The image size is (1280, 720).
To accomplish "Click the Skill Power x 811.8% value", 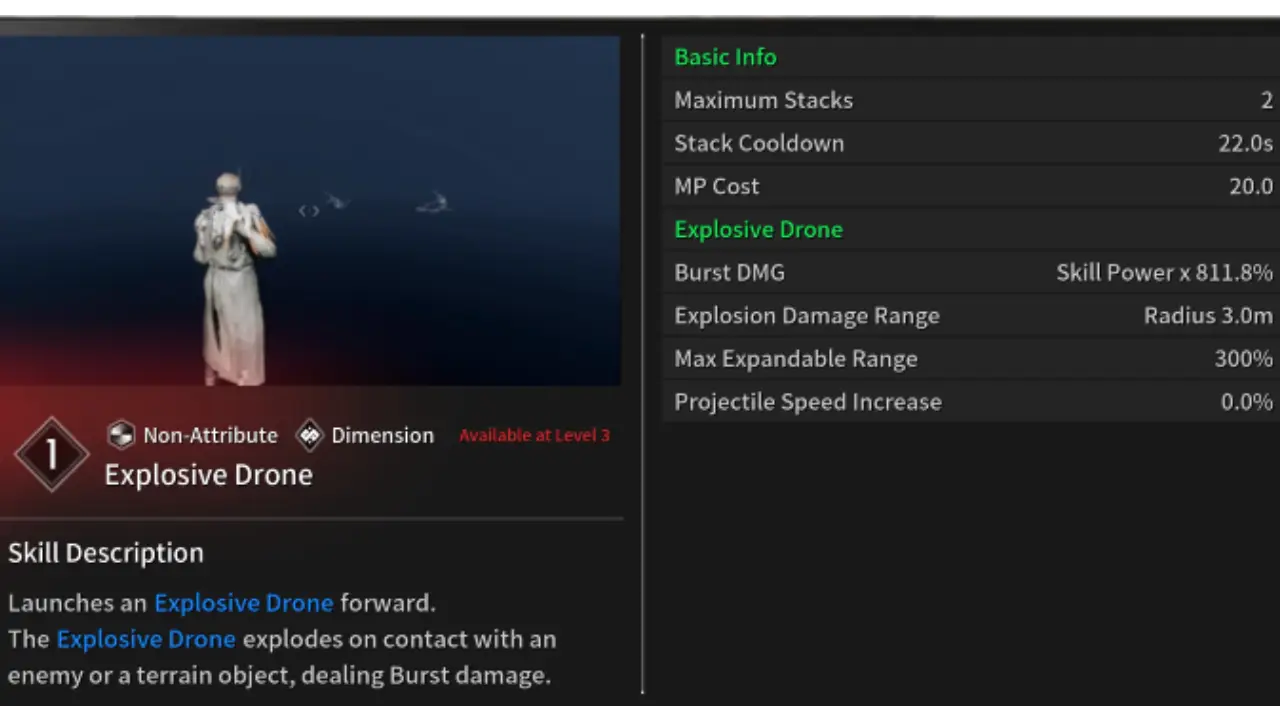I will coord(1164,272).
